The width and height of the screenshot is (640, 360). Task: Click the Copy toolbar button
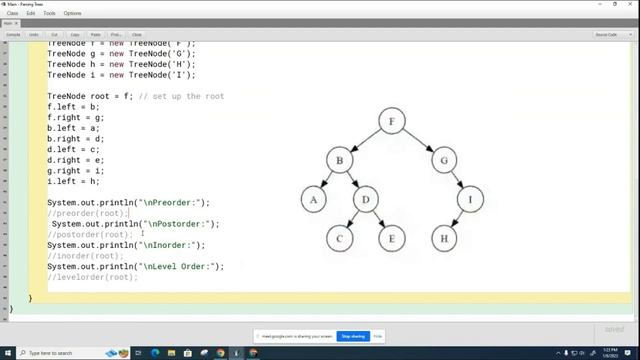coord(75,35)
